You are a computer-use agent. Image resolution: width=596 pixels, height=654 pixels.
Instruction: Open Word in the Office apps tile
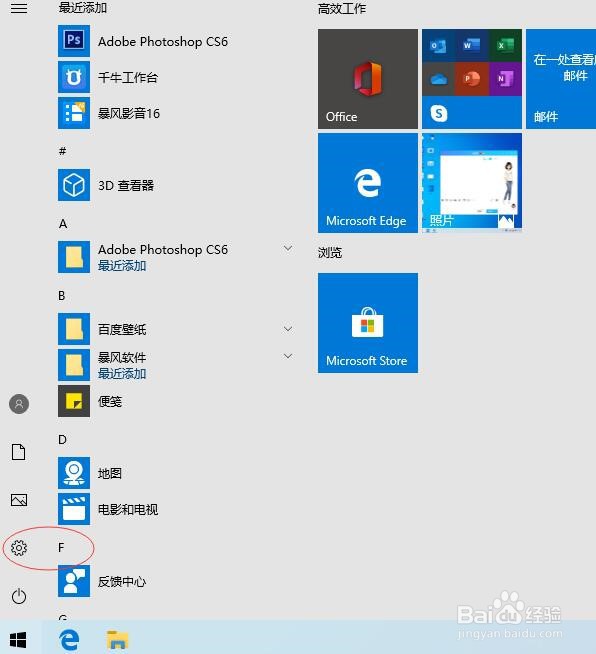click(x=471, y=45)
